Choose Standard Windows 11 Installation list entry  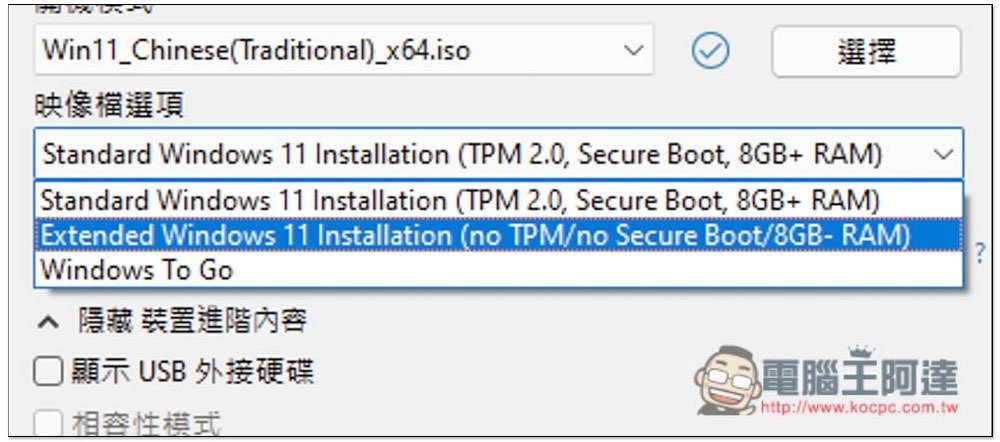click(460, 200)
